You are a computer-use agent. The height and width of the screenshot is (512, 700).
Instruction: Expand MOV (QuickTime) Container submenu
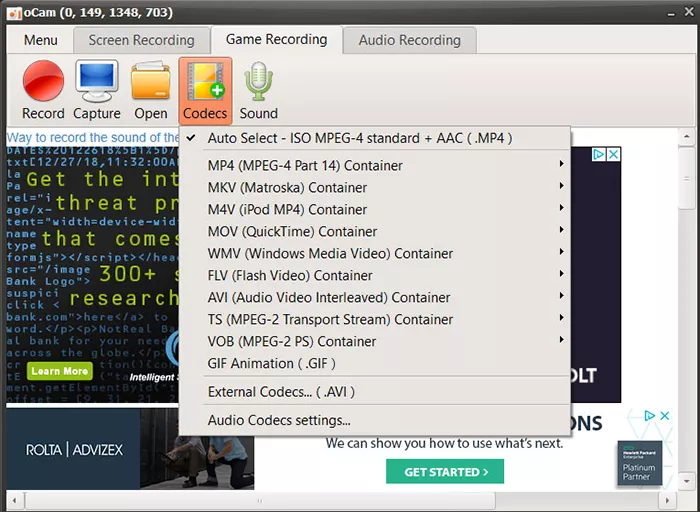pos(375,231)
